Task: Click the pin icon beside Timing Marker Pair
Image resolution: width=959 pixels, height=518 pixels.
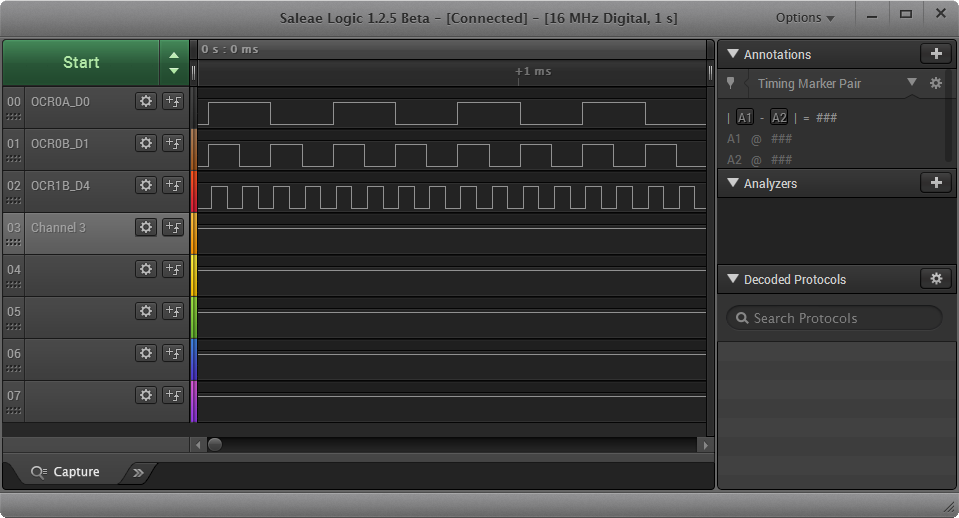Action: point(730,83)
